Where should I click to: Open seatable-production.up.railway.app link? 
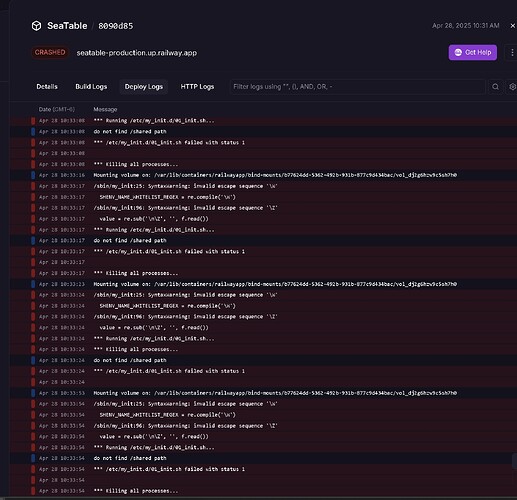point(137,53)
